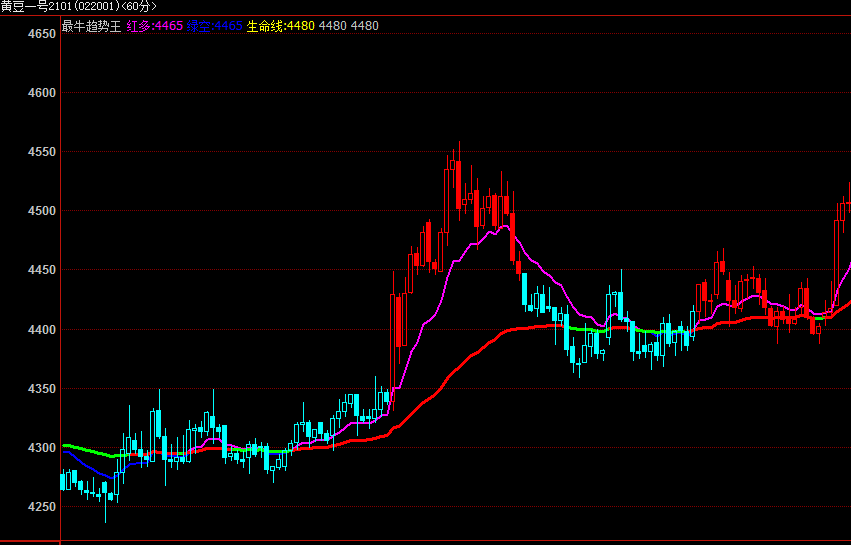This screenshot has height=545, width=851.
Task: Click the 4450 price axis label
Action: click(42, 270)
